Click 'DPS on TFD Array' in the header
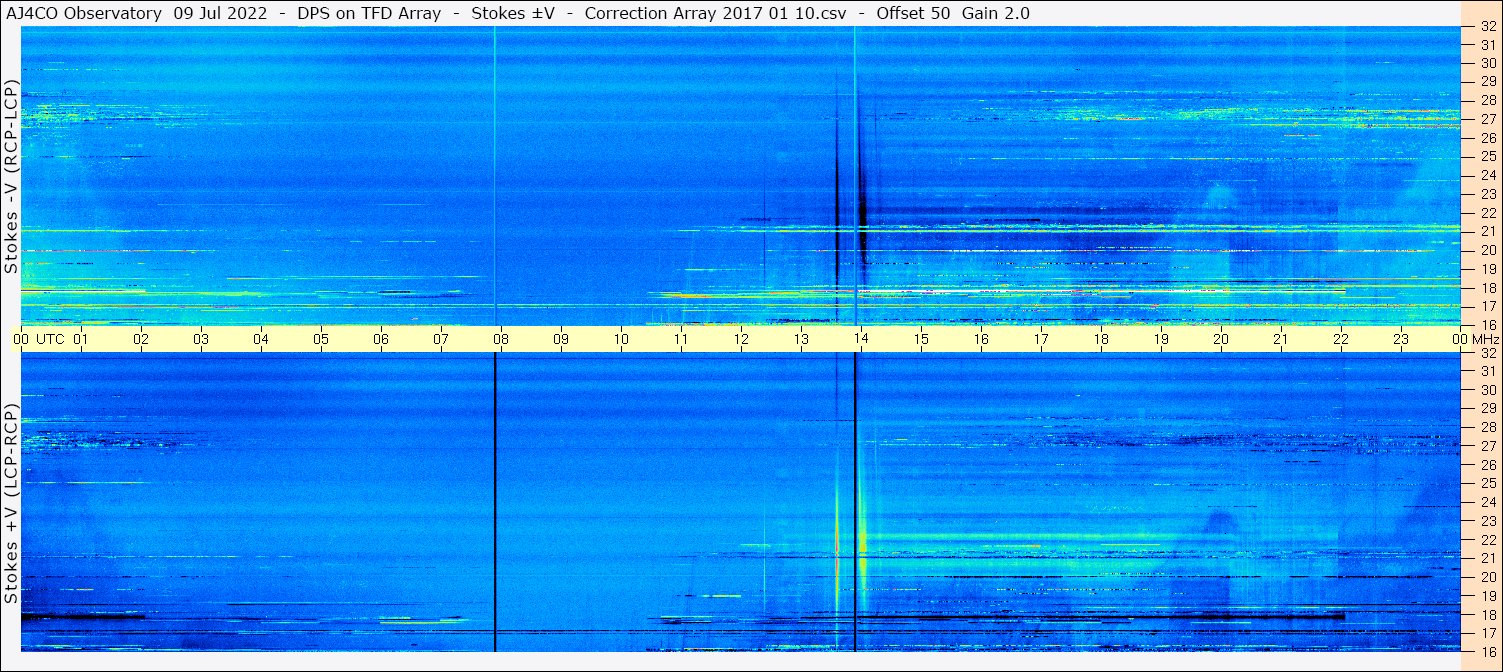The height and width of the screenshot is (672, 1503). pos(369,13)
